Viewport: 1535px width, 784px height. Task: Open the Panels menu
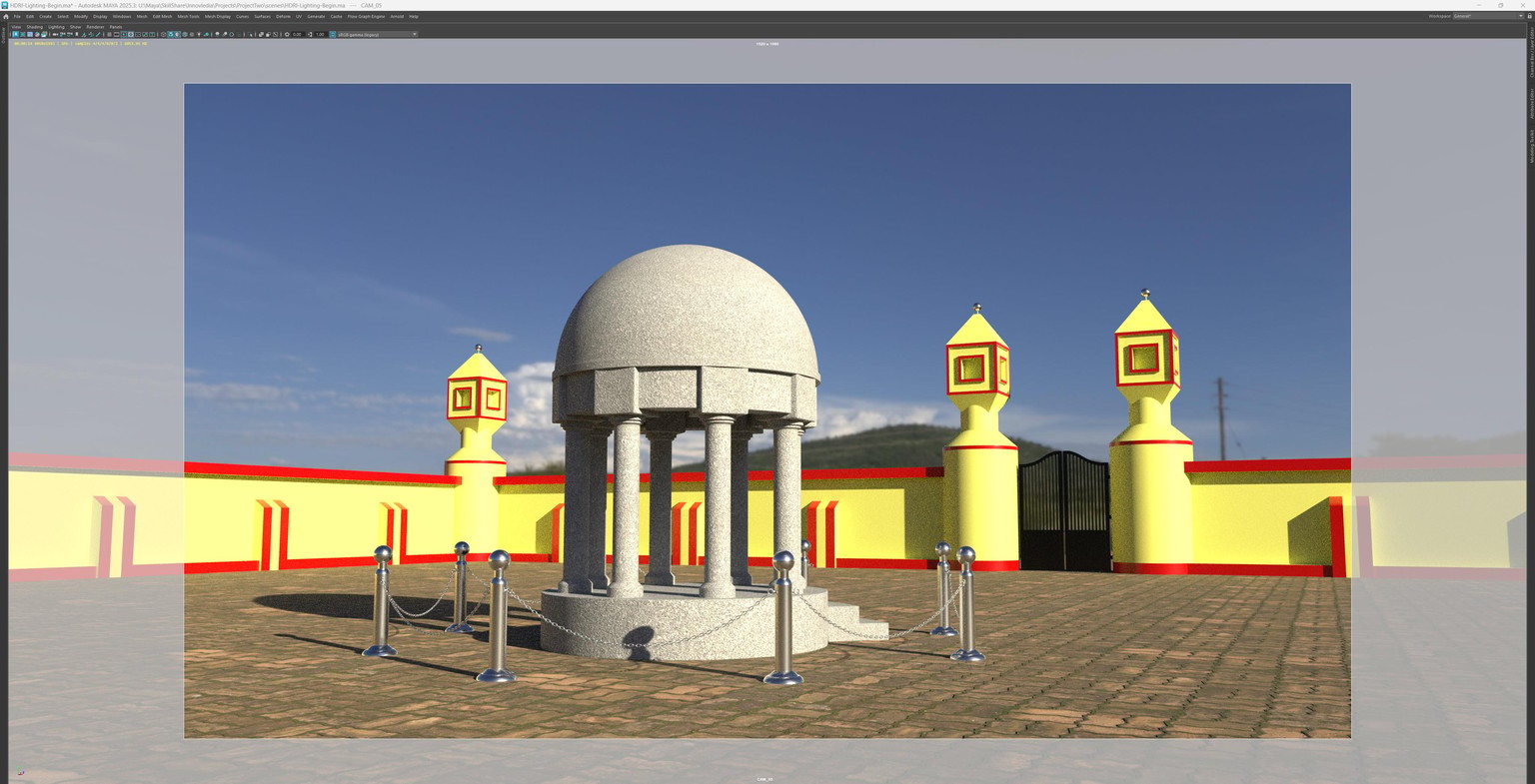pyautogui.click(x=116, y=27)
